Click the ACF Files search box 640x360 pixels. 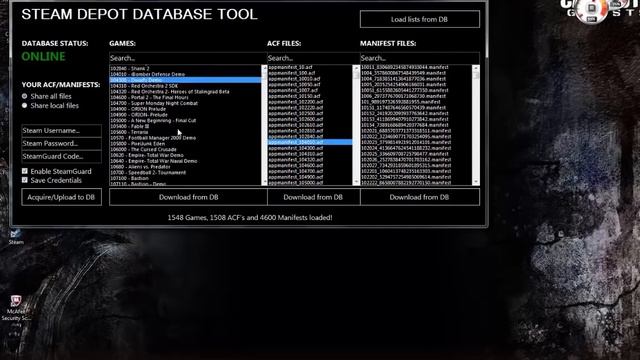point(313,58)
